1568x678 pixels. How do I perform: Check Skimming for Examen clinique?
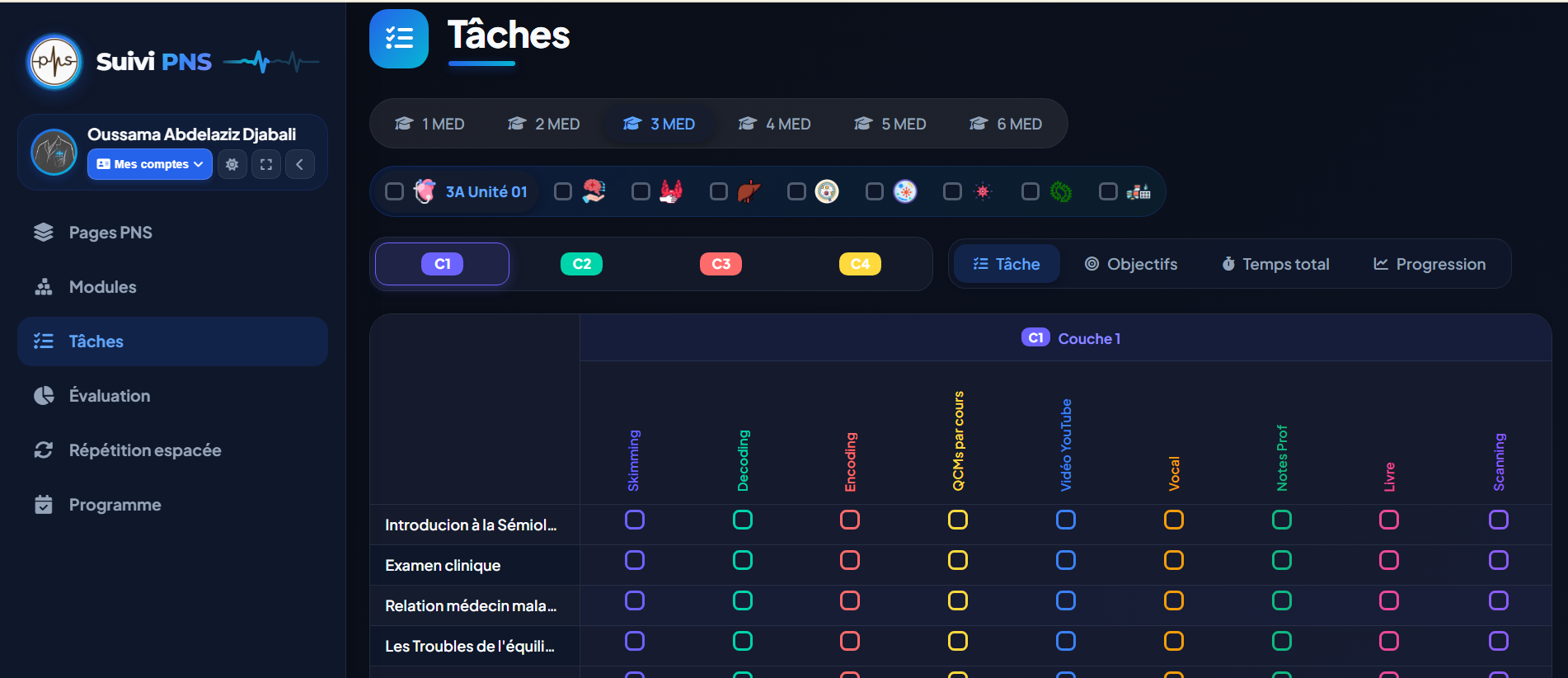click(635, 560)
